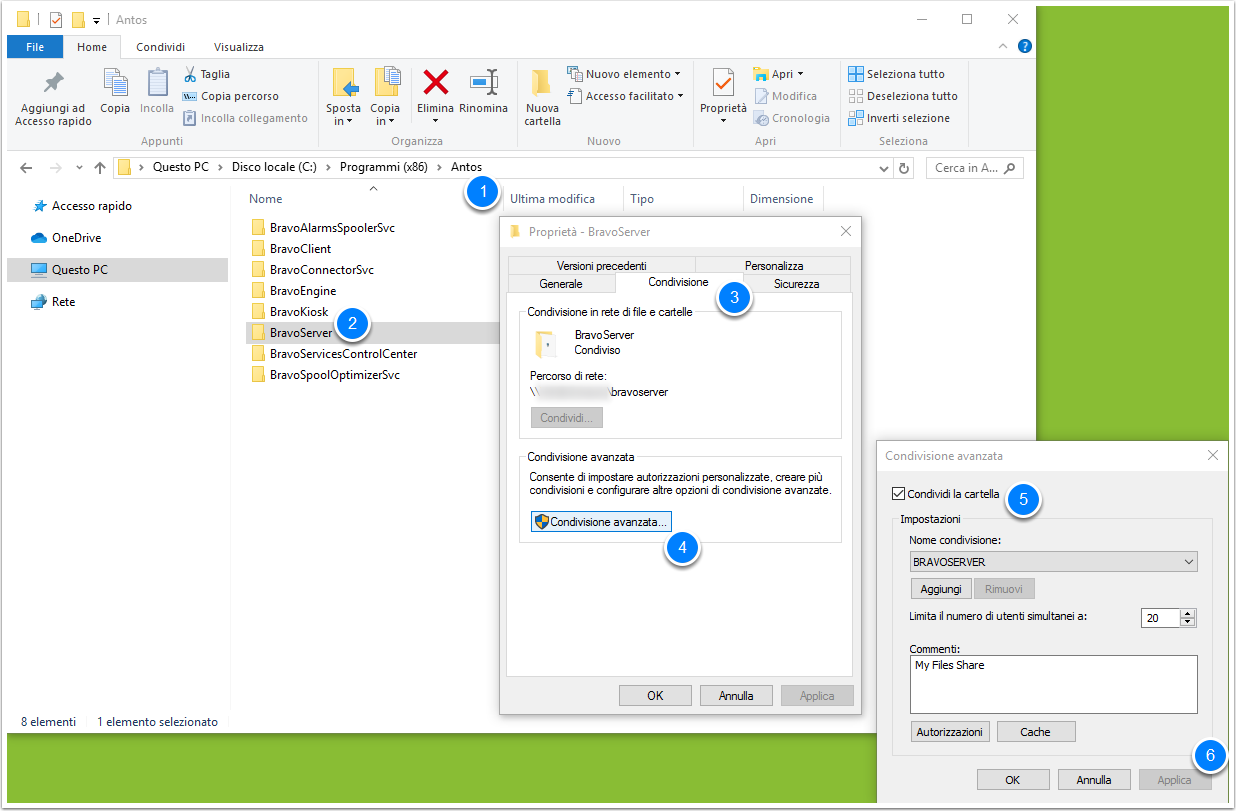The height and width of the screenshot is (811, 1236).
Task: Expand the Apri dropdown in ribbon
Action: click(779, 74)
